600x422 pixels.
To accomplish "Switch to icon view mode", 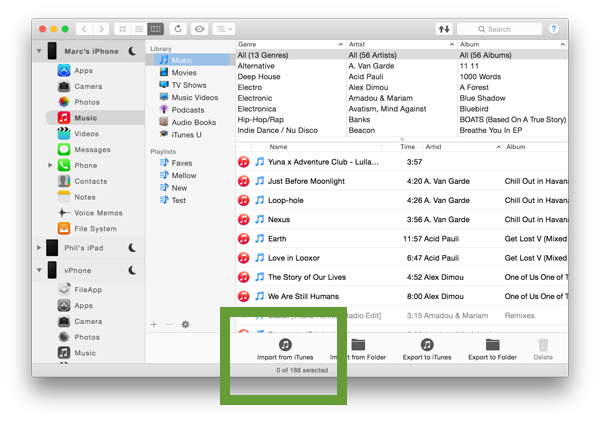I will [x=122, y=29].
